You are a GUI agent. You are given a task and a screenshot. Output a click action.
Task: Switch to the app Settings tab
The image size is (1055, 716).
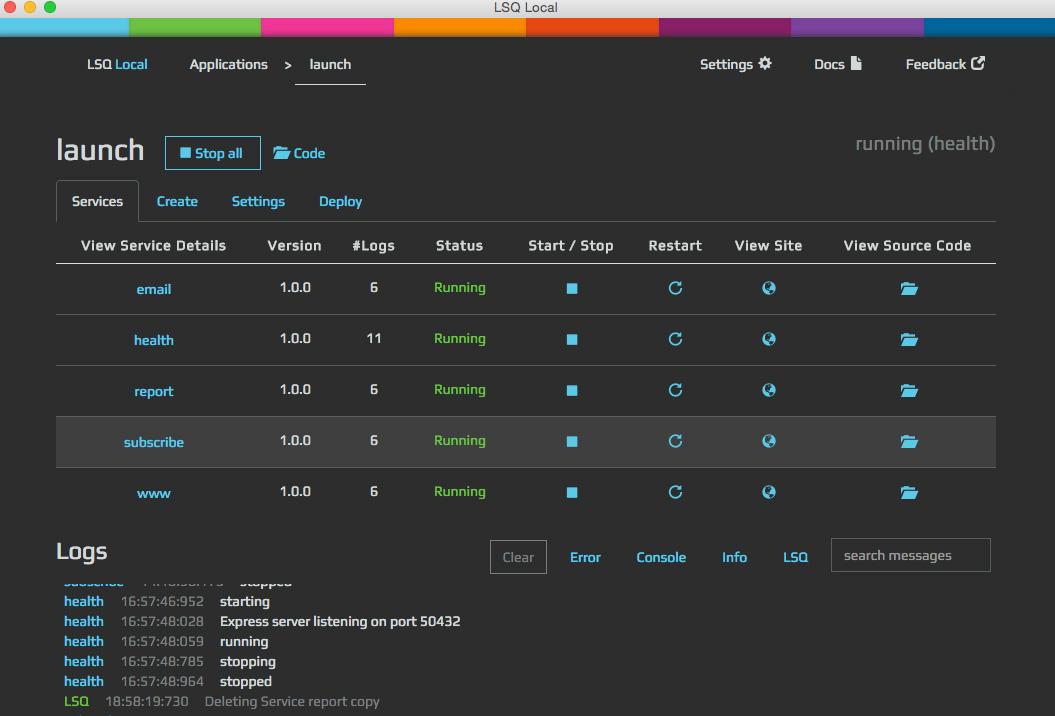pyautogui.click(x=258, y=202)
